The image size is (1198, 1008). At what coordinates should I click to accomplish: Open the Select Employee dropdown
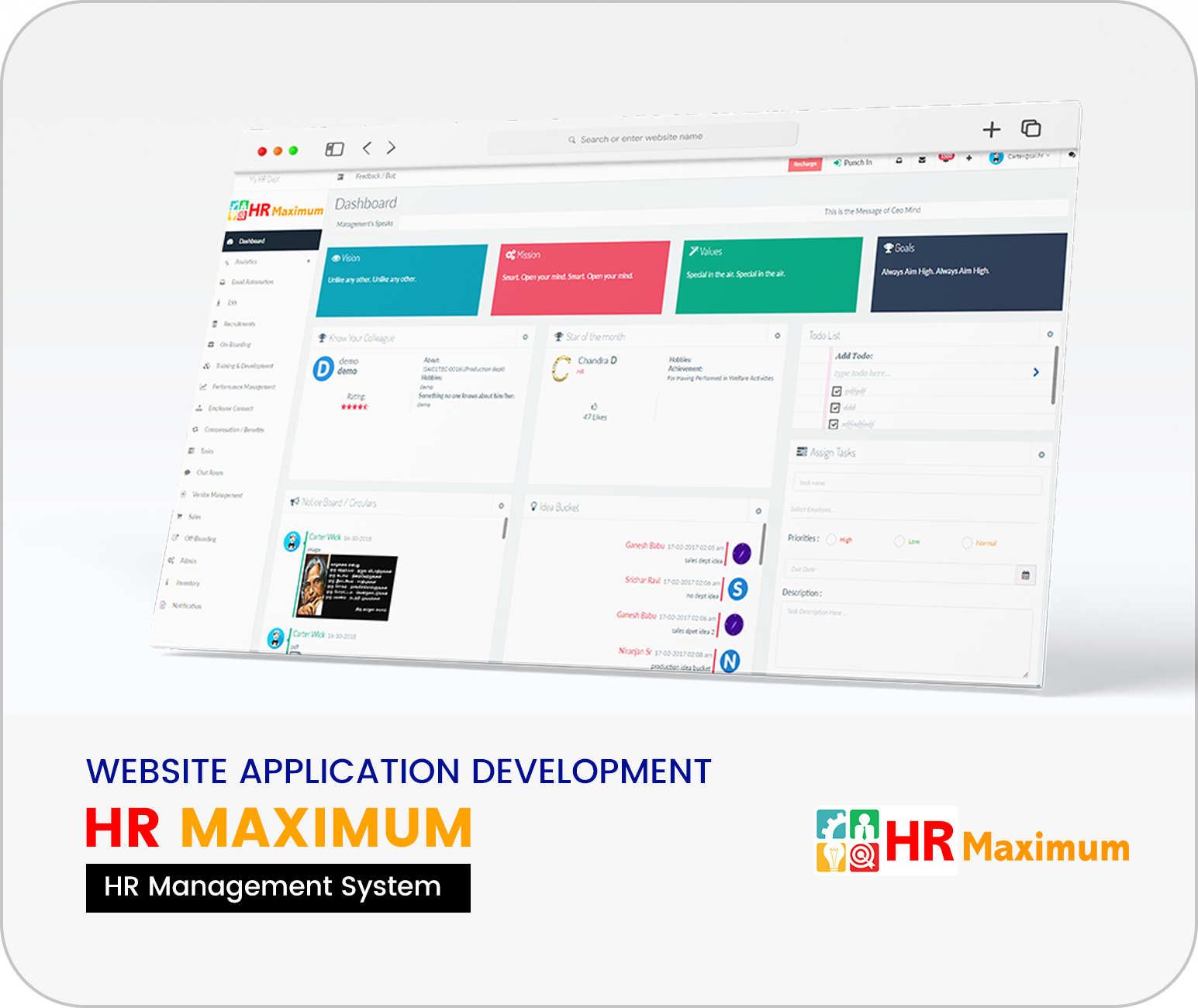coord(913,509)
